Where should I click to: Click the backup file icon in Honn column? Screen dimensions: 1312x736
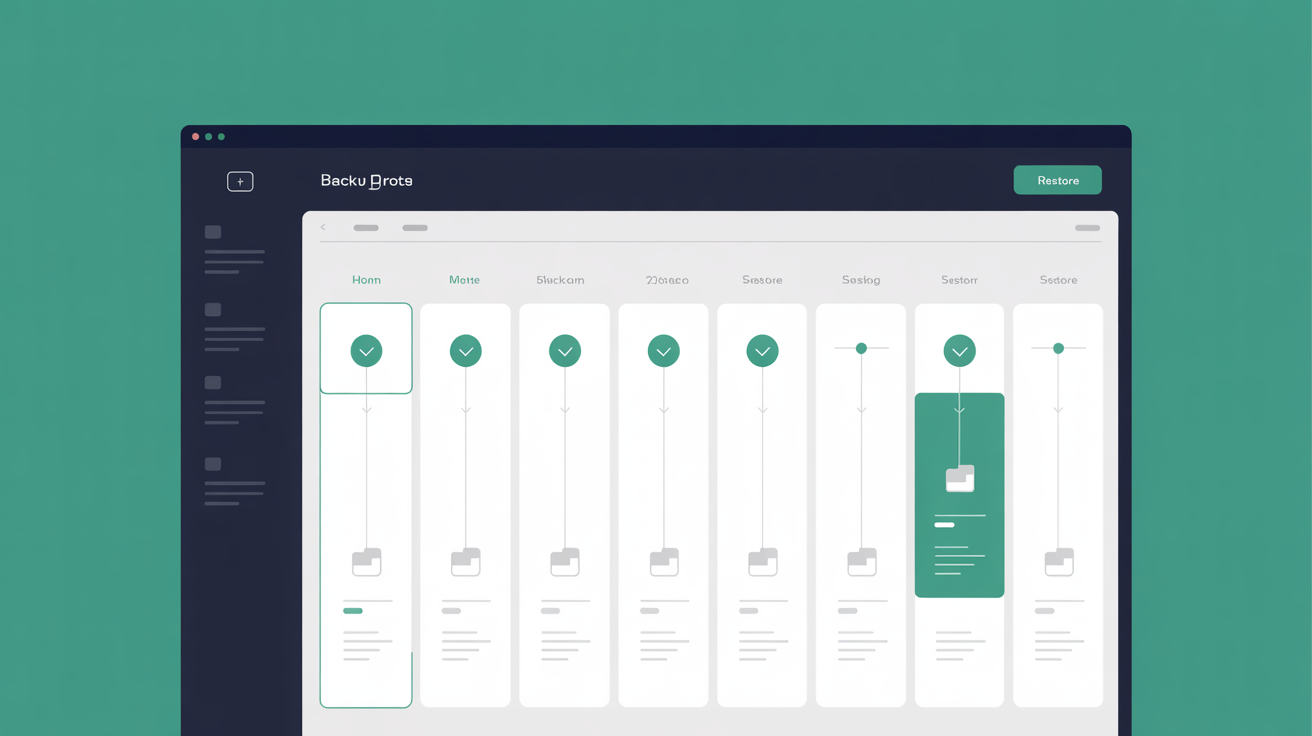click(x=366, y=562)
